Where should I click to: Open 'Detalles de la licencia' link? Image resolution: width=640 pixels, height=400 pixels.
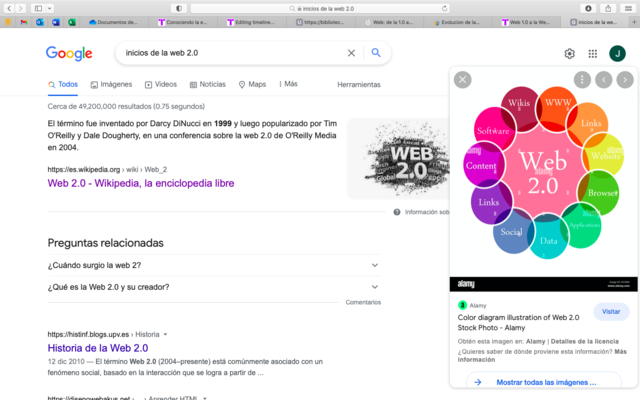pos(584,341)
